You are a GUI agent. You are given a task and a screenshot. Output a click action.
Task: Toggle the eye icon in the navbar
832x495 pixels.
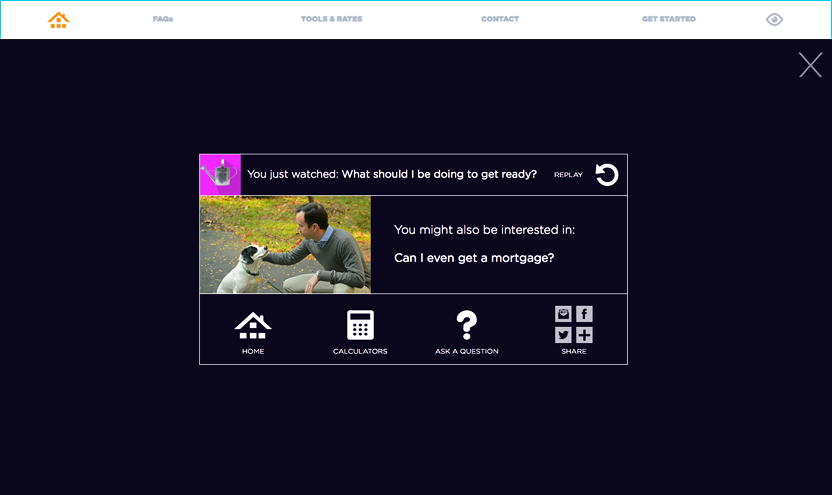[774, 19]
